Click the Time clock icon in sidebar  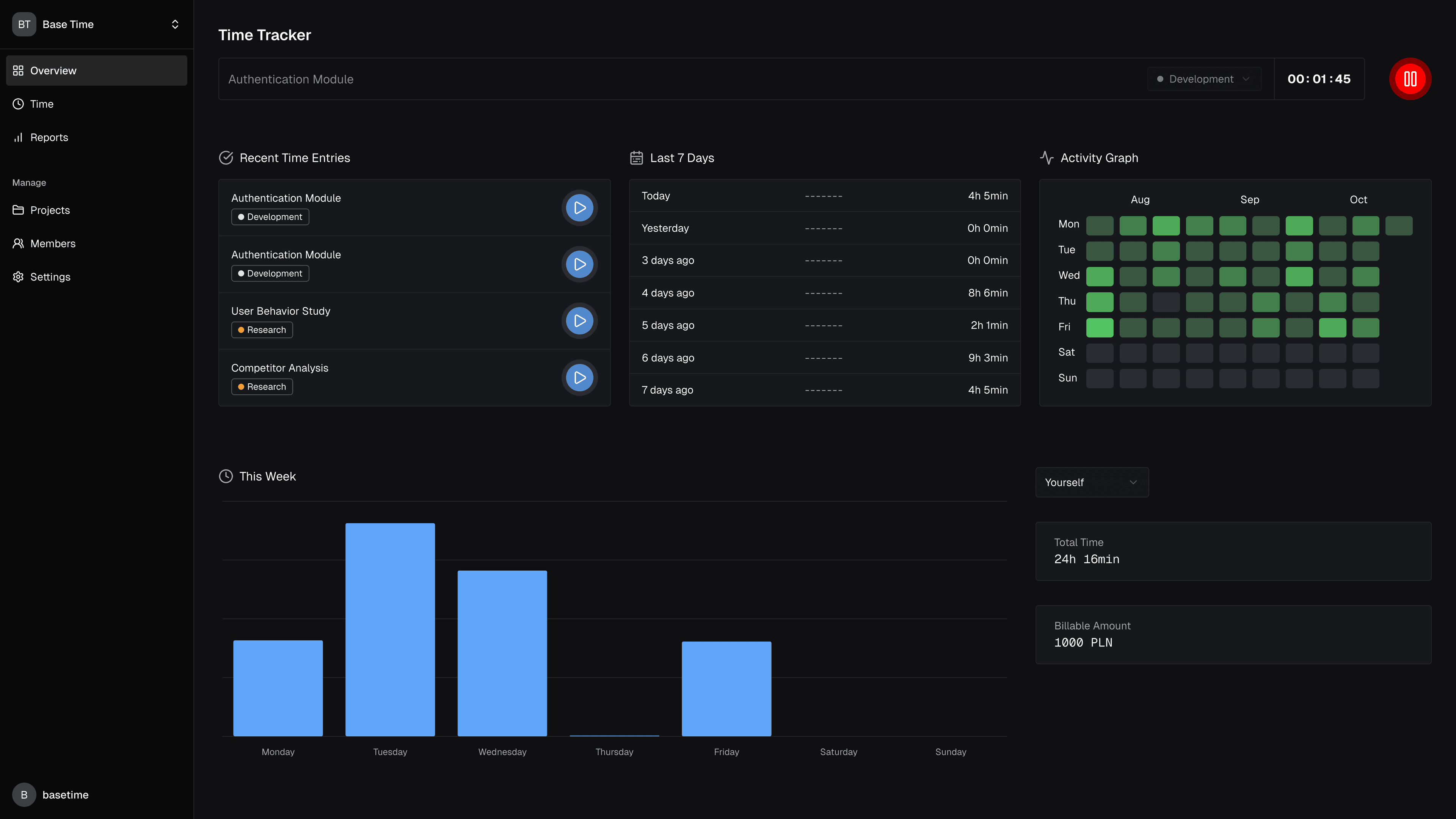click(x=18, y=104)
